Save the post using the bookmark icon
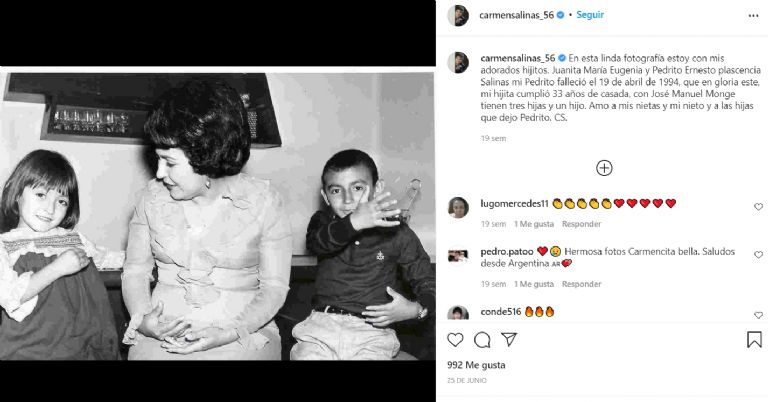Image resolution: width=768 pixels, height=402 pixels. pos(754,339)
